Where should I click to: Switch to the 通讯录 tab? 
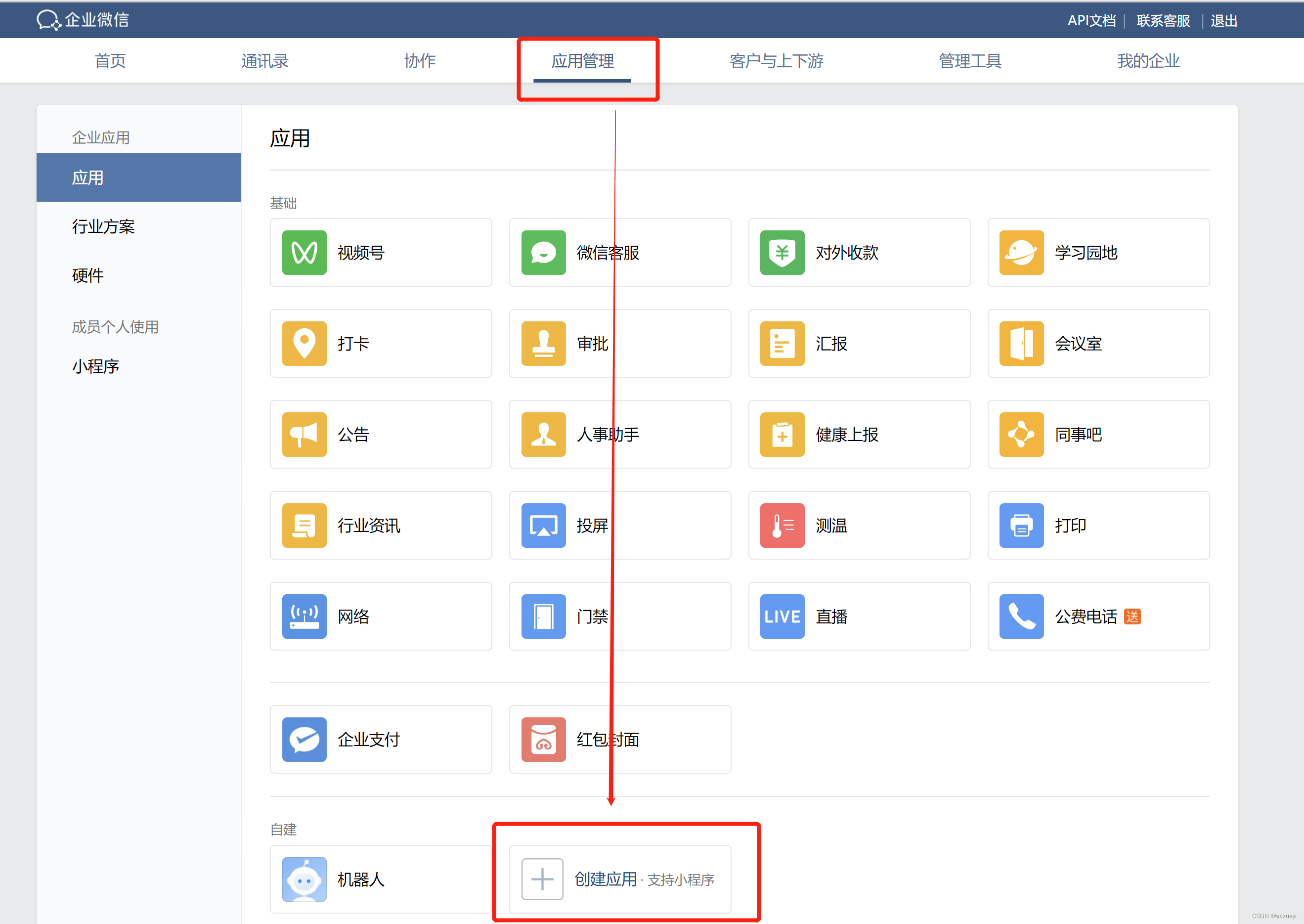point(265,61)
